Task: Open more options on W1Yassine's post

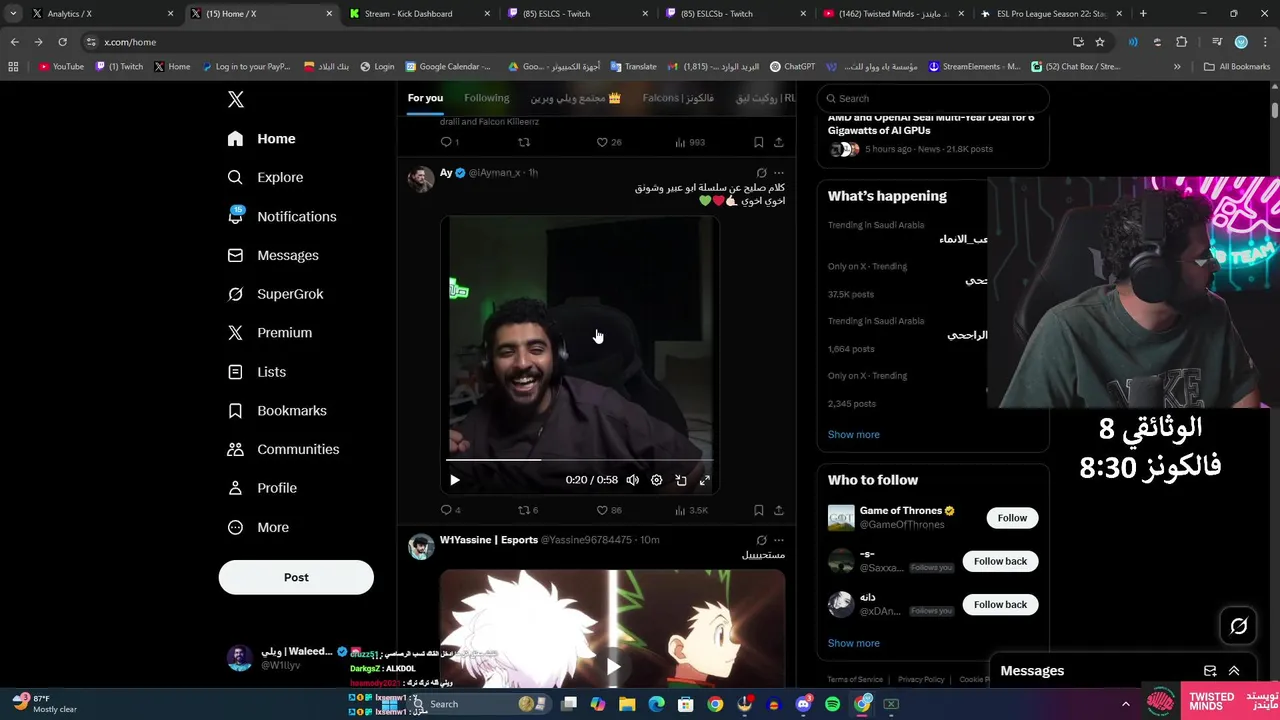Action: click(779, 540)
